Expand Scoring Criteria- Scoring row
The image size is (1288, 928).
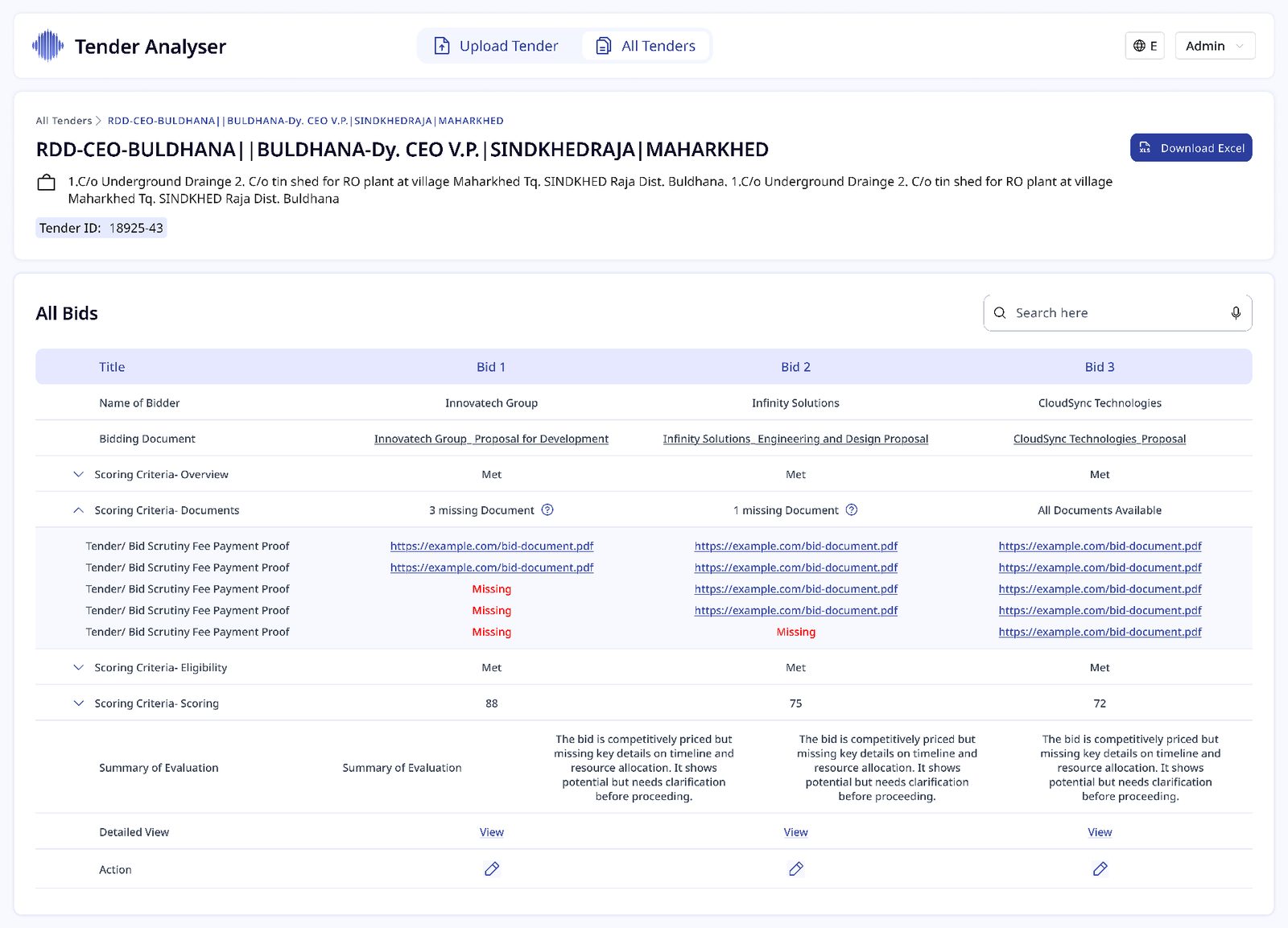click(x=78, y=703)
